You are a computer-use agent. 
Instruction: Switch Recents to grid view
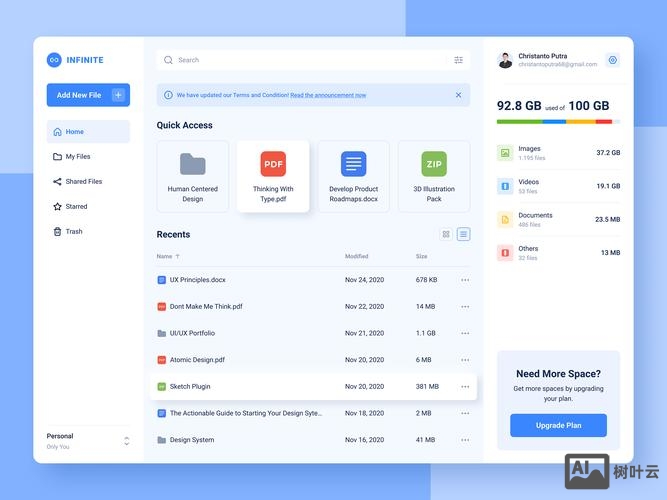pos(446,234)
